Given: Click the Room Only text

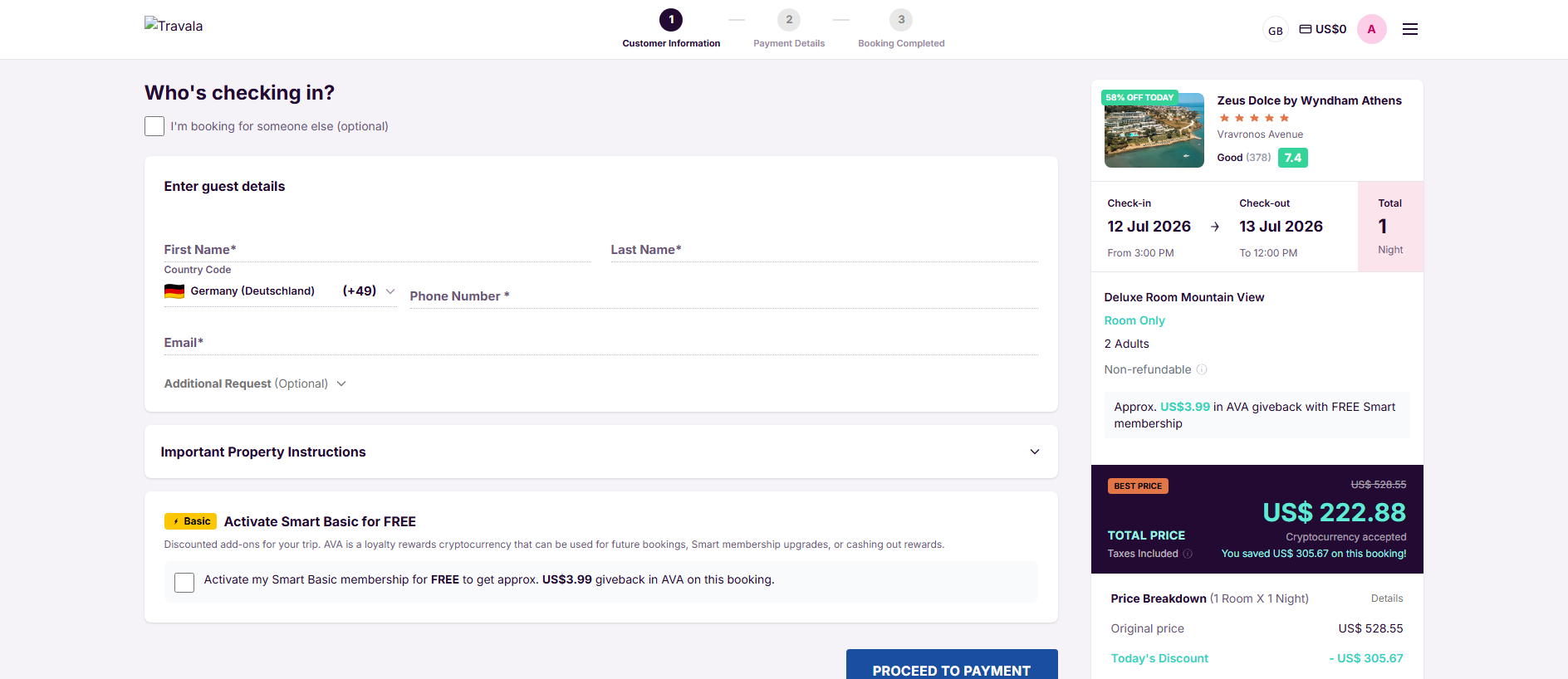Looking at the screenshot, I should pyautogui.click(x=1134, y=320).
